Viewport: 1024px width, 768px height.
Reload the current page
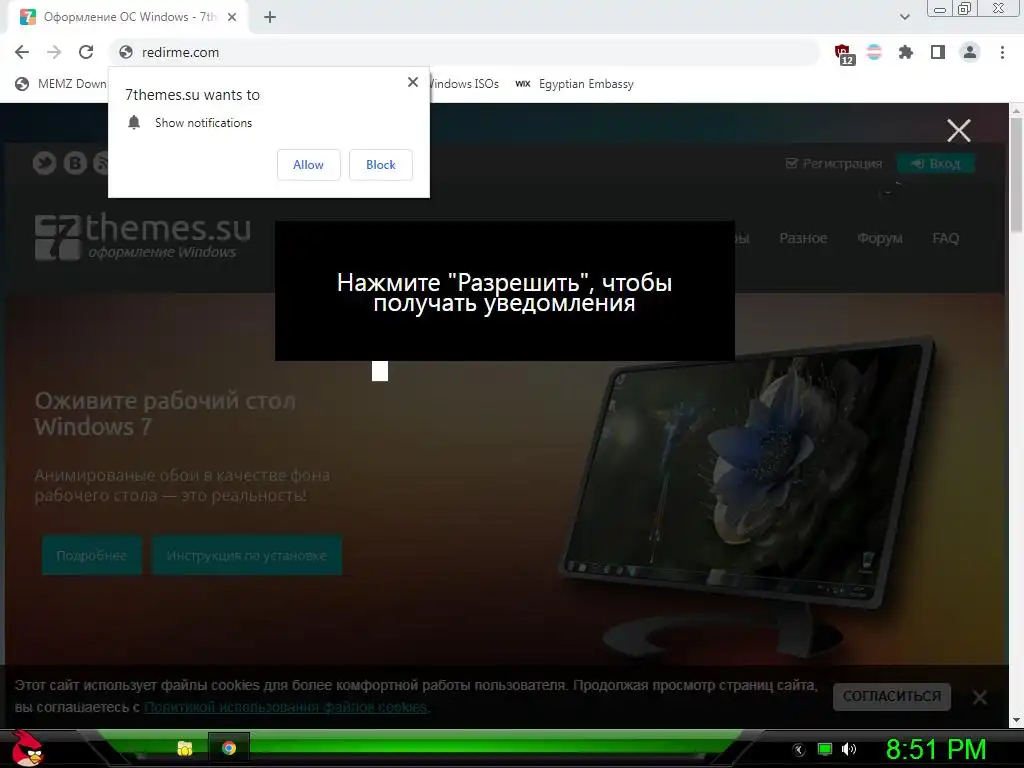[86, 52]
